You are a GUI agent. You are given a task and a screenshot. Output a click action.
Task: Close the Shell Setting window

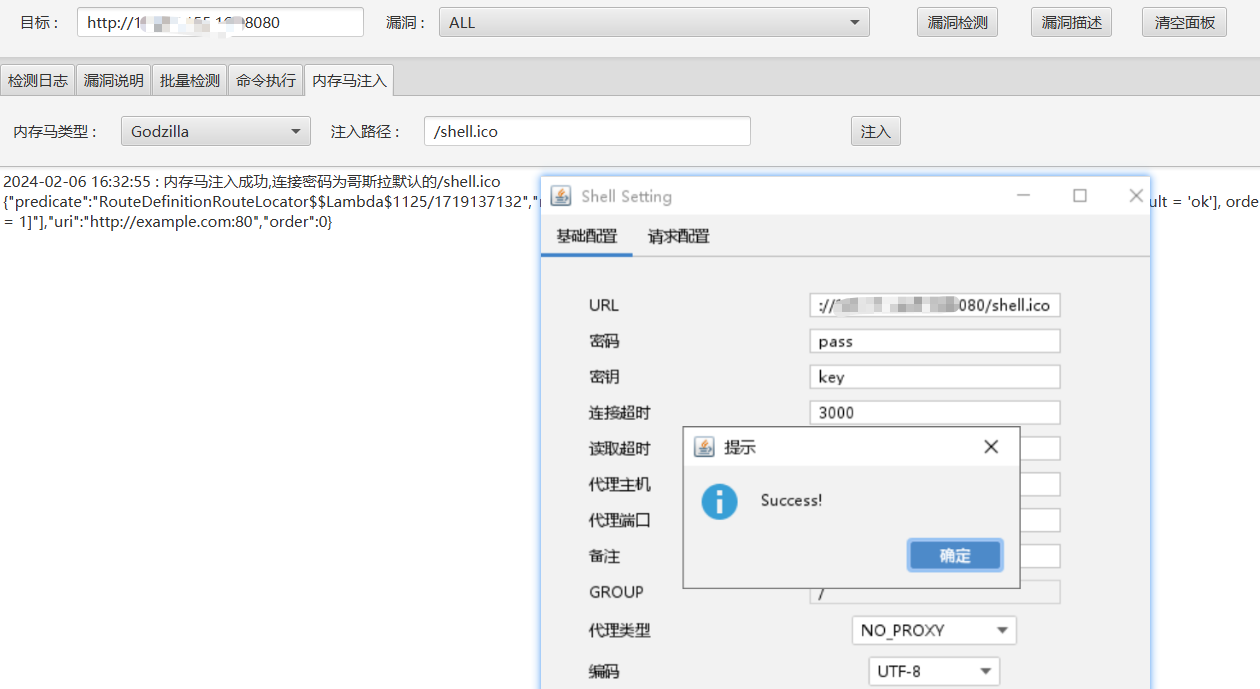pos(1136,196)
